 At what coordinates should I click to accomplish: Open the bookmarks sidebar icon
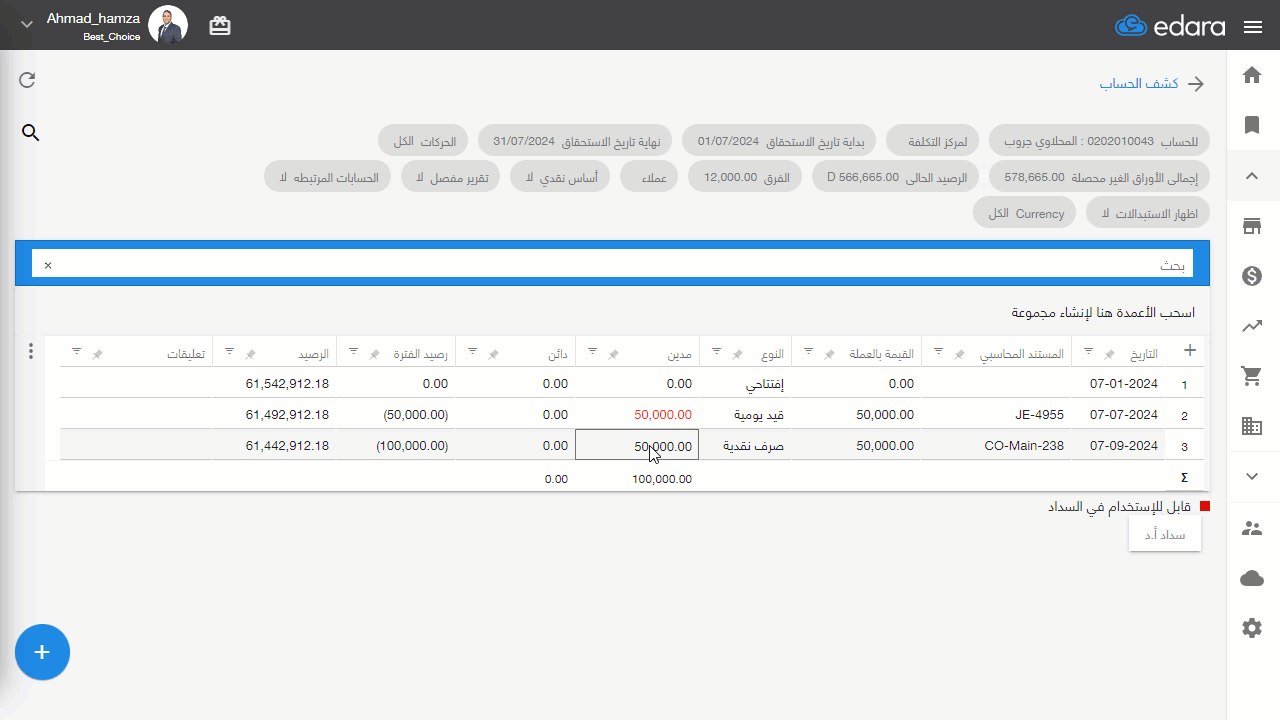(x=1252, y=125)
